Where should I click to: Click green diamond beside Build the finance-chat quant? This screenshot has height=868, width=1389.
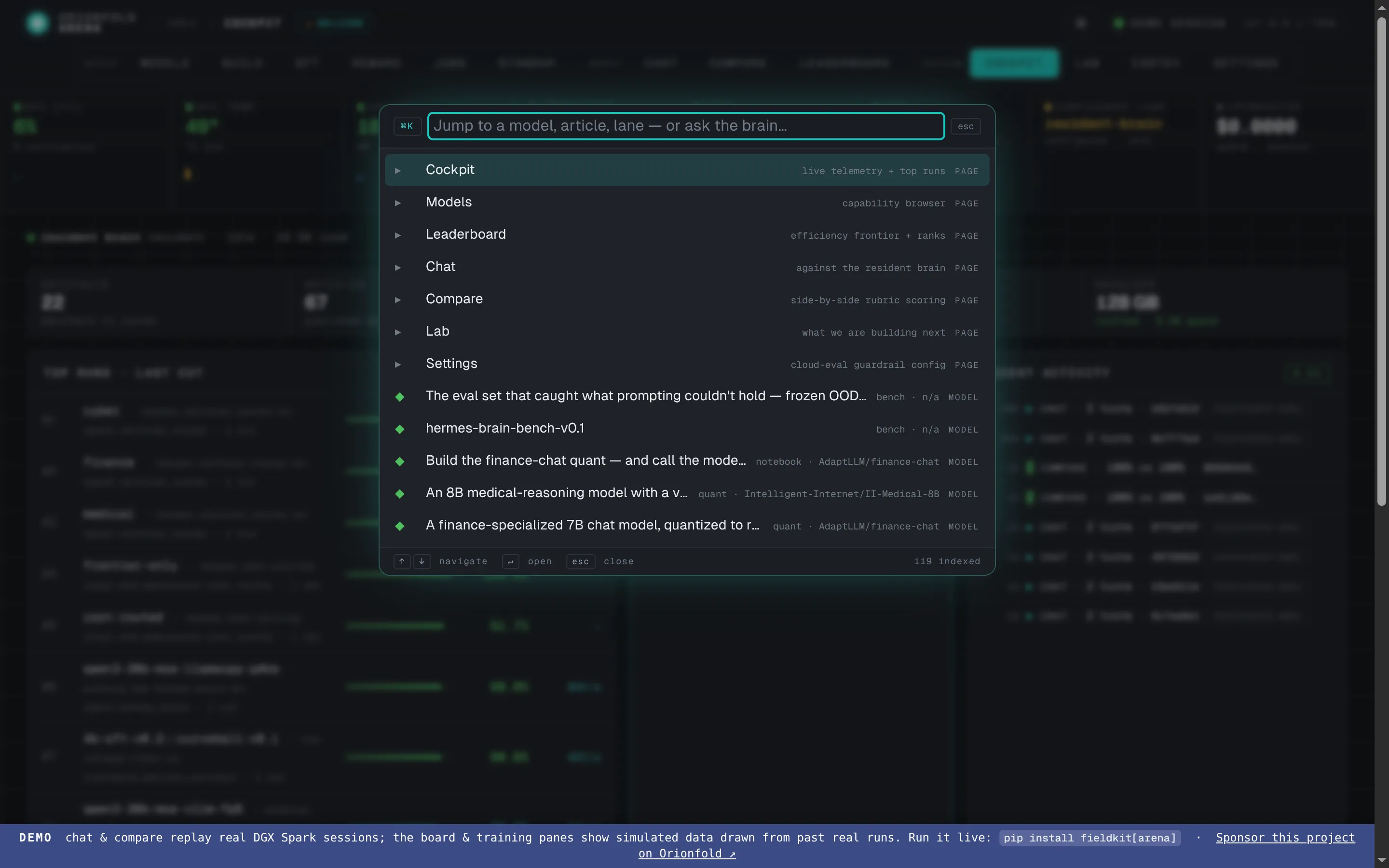click(400, 461)
